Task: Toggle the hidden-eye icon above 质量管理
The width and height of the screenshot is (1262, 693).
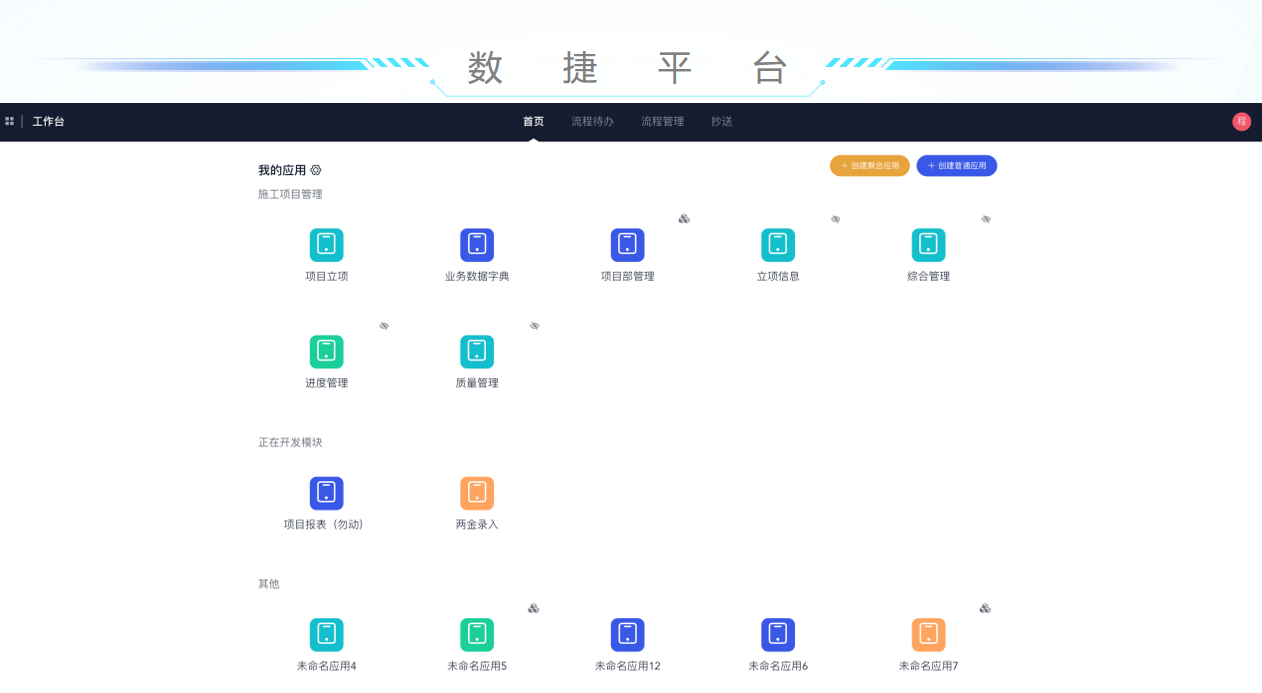Action: [534, 326]
